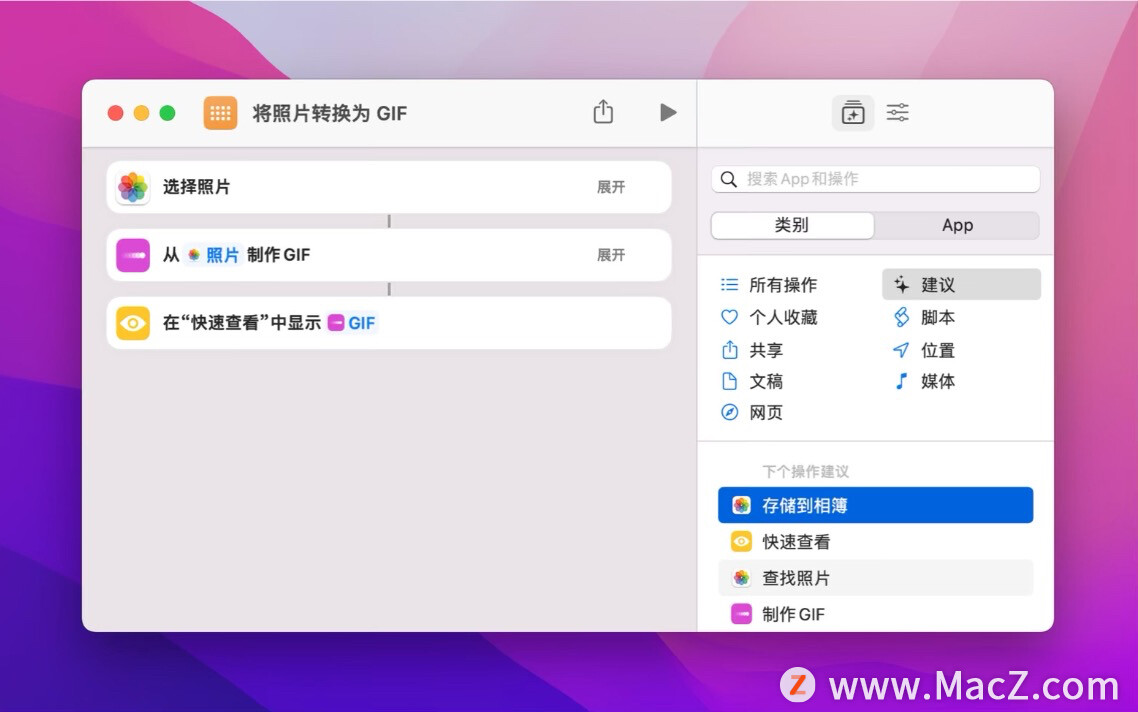Click the 选择照片 action title
Viewport: 1138px width, 712px height.
click(x=196, y=187)
